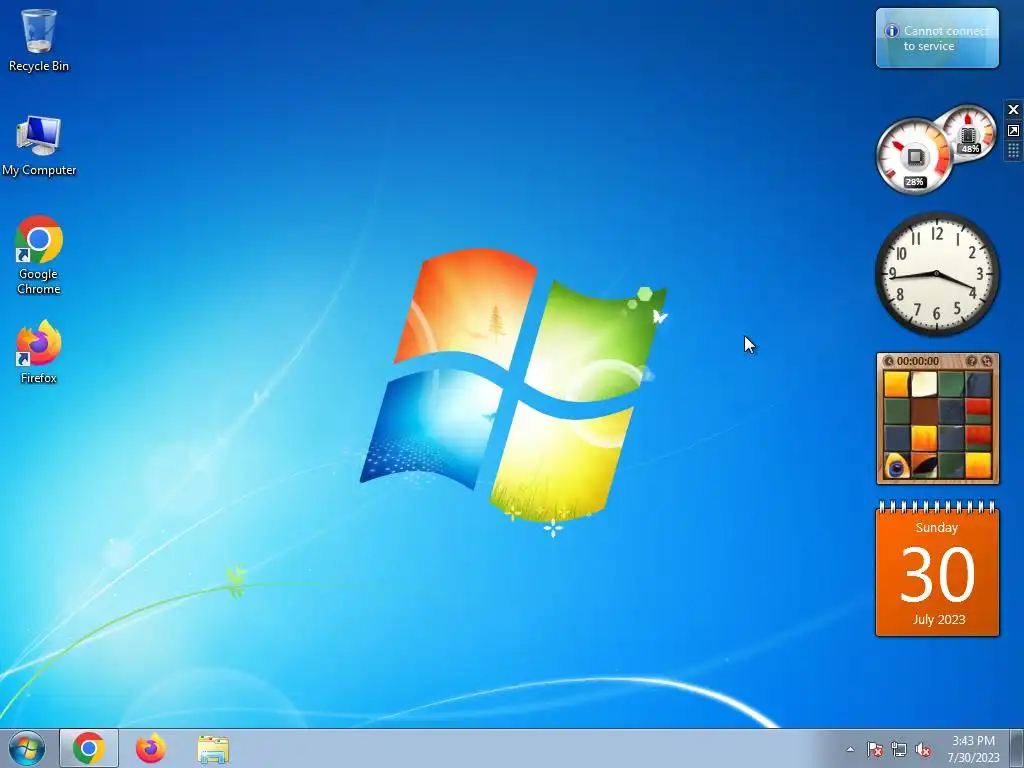The width and height of the screenshot is (1024, 768).
Task: Open Chrome from the taskbar
Action: click(x=89, y=748)
